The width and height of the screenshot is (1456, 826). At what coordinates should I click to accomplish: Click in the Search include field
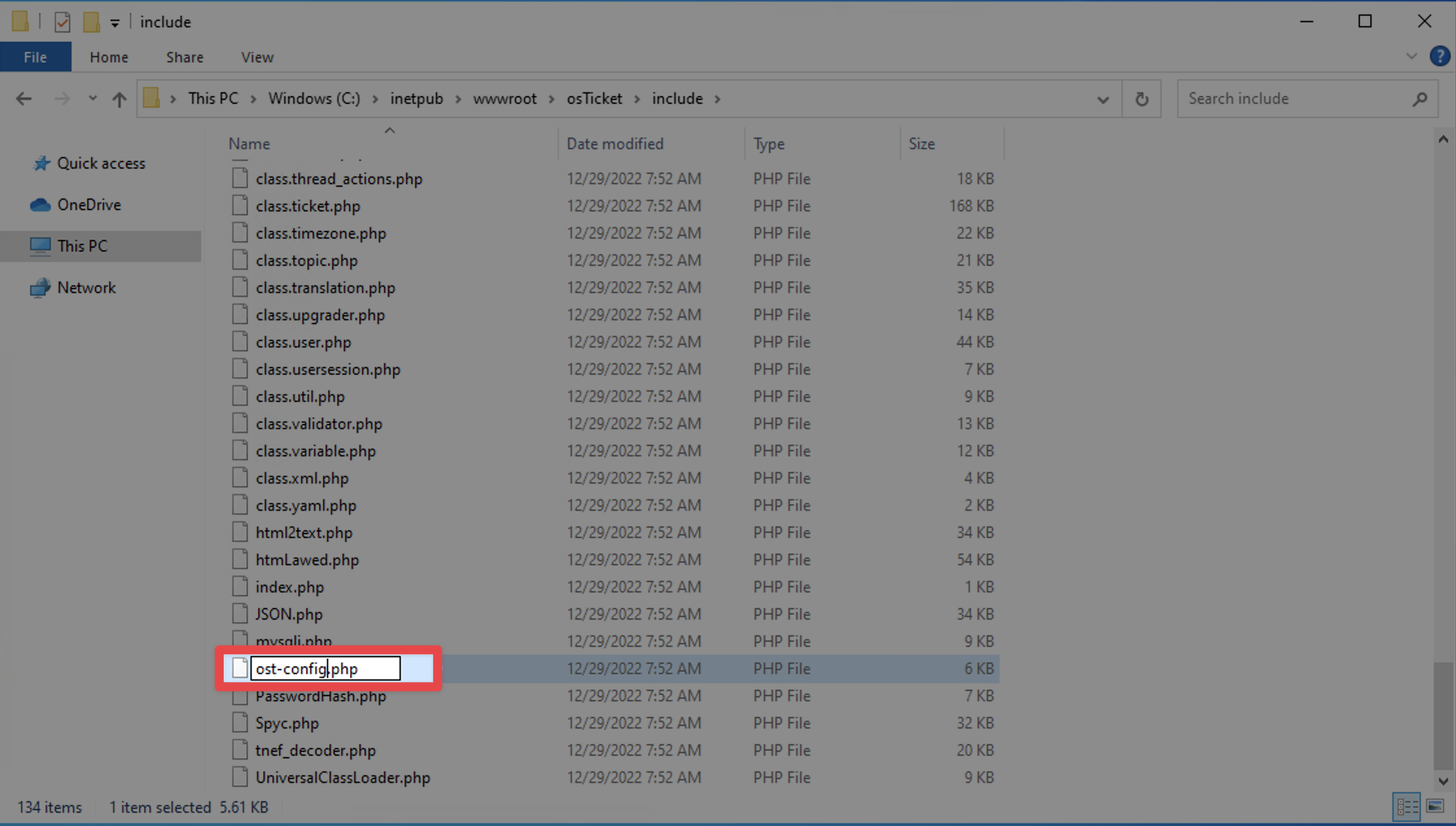1290,99
